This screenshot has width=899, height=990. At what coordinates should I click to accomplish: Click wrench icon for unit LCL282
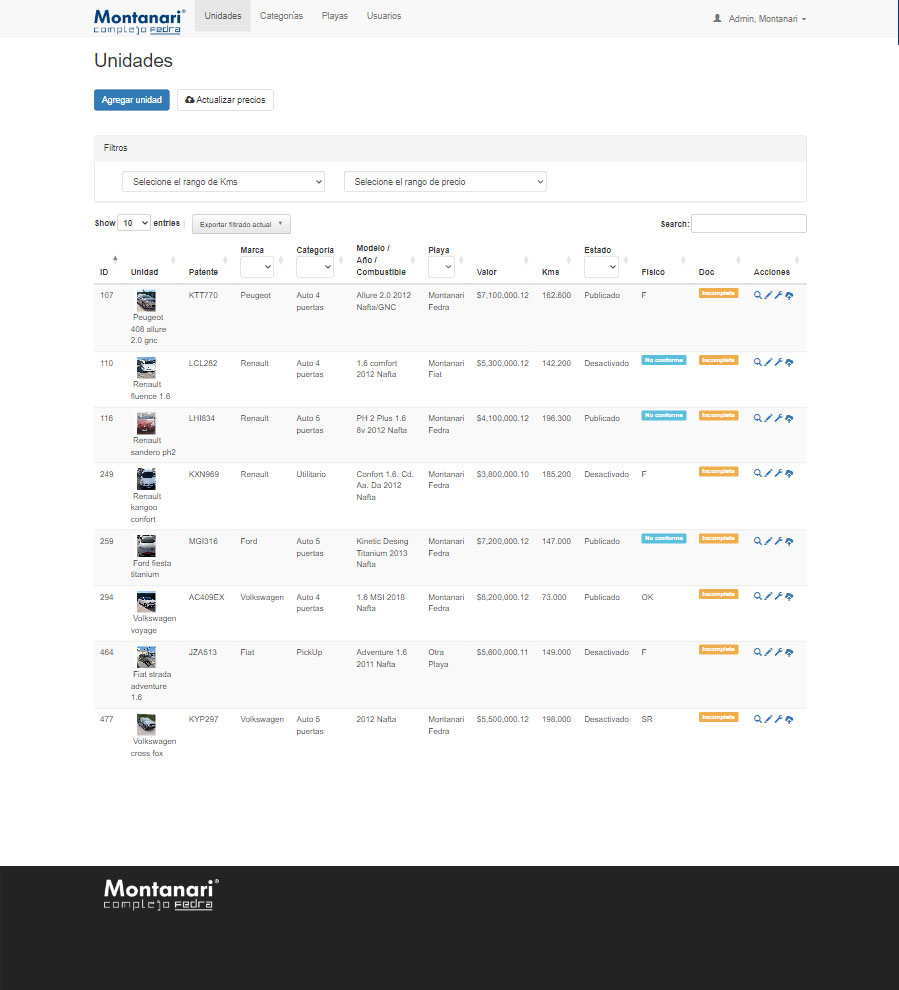pos(778,362)
